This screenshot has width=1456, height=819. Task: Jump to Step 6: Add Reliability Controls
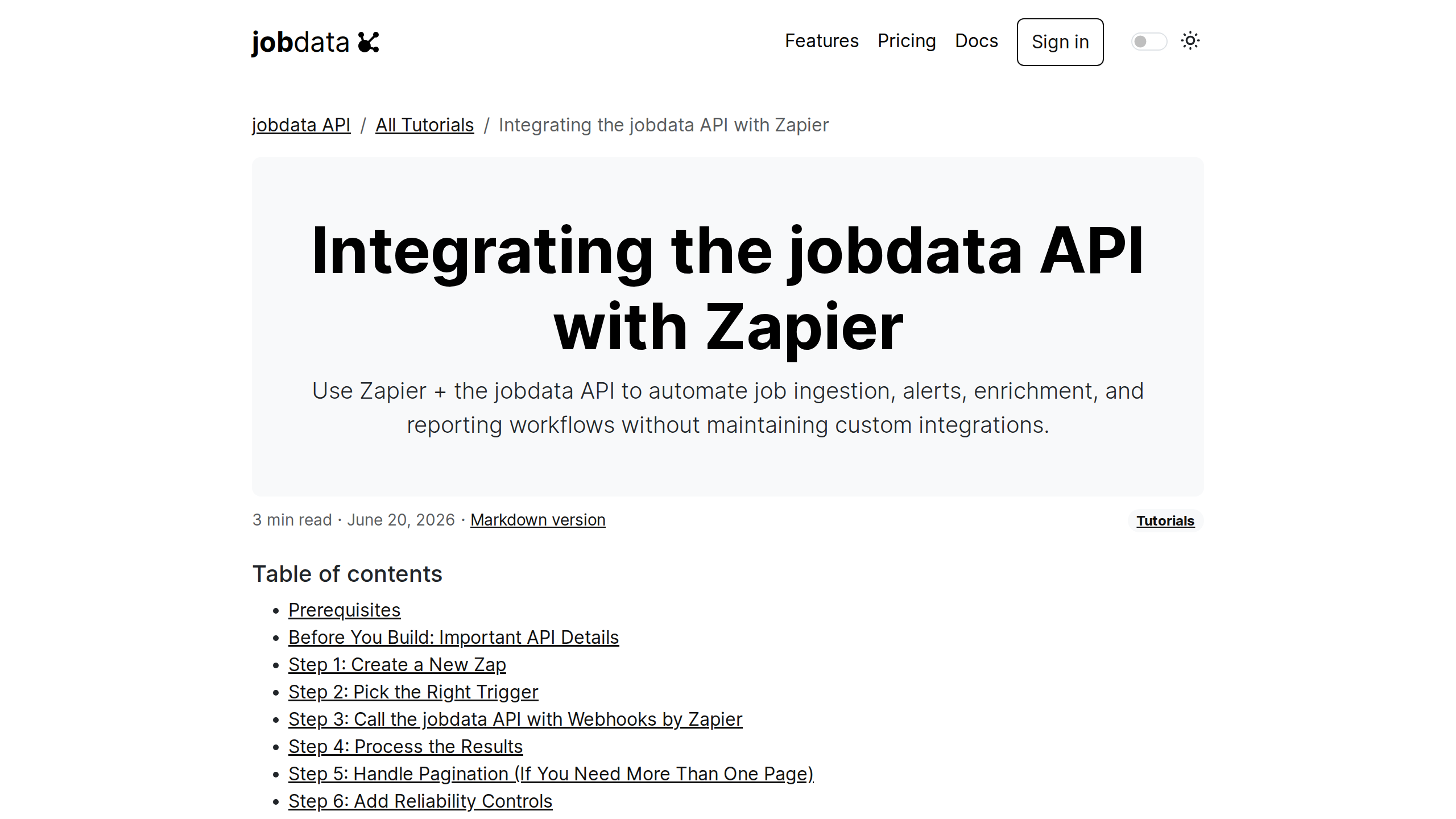[420, 801]
